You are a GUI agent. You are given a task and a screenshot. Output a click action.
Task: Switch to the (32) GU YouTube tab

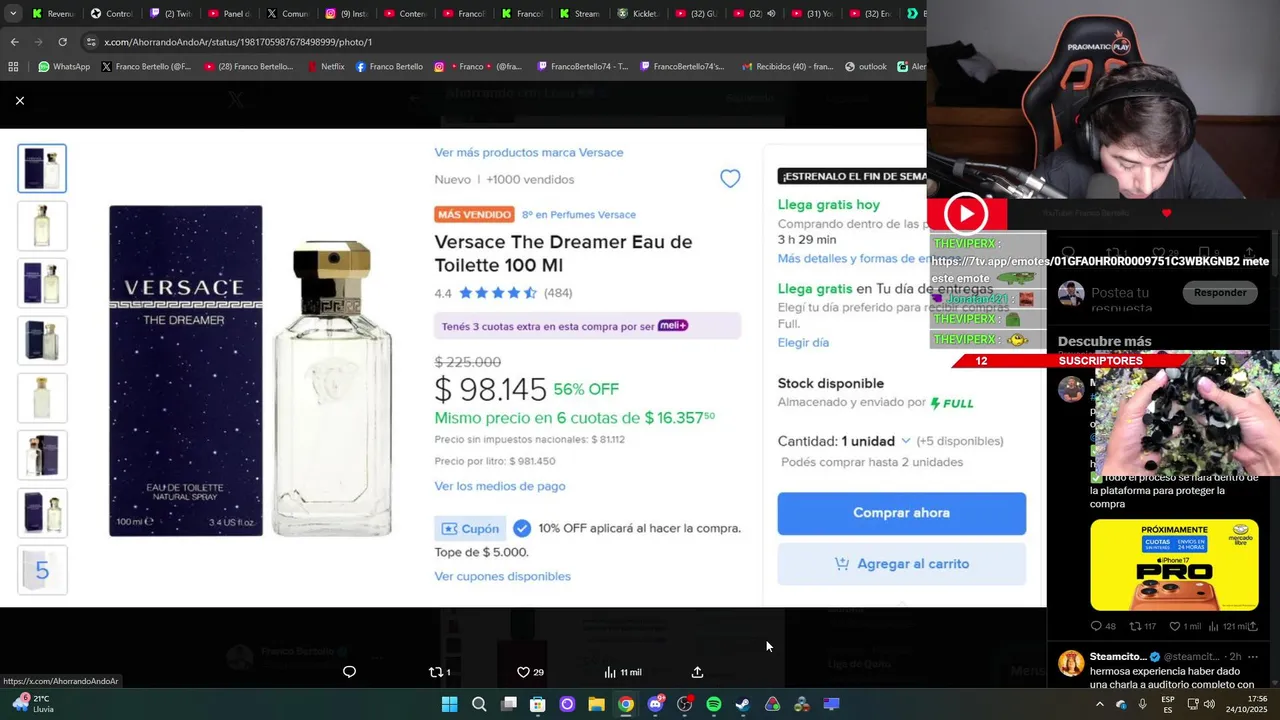(697, 14)
